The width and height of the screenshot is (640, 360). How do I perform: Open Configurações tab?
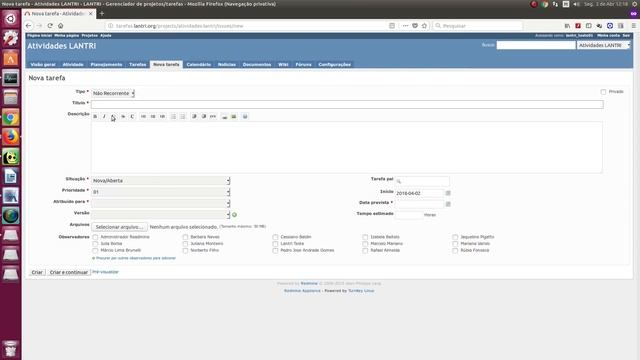[x=335, y=64]
